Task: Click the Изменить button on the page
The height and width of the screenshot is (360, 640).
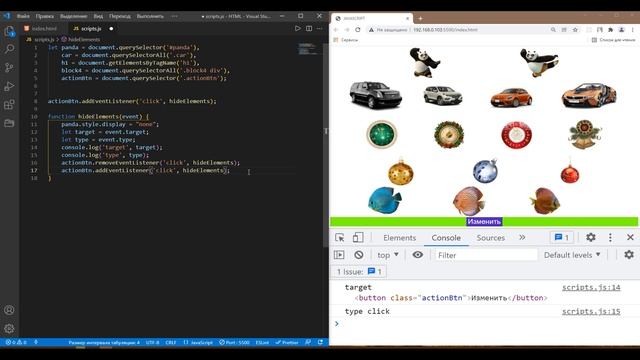Action: click(x=484, y=221)
